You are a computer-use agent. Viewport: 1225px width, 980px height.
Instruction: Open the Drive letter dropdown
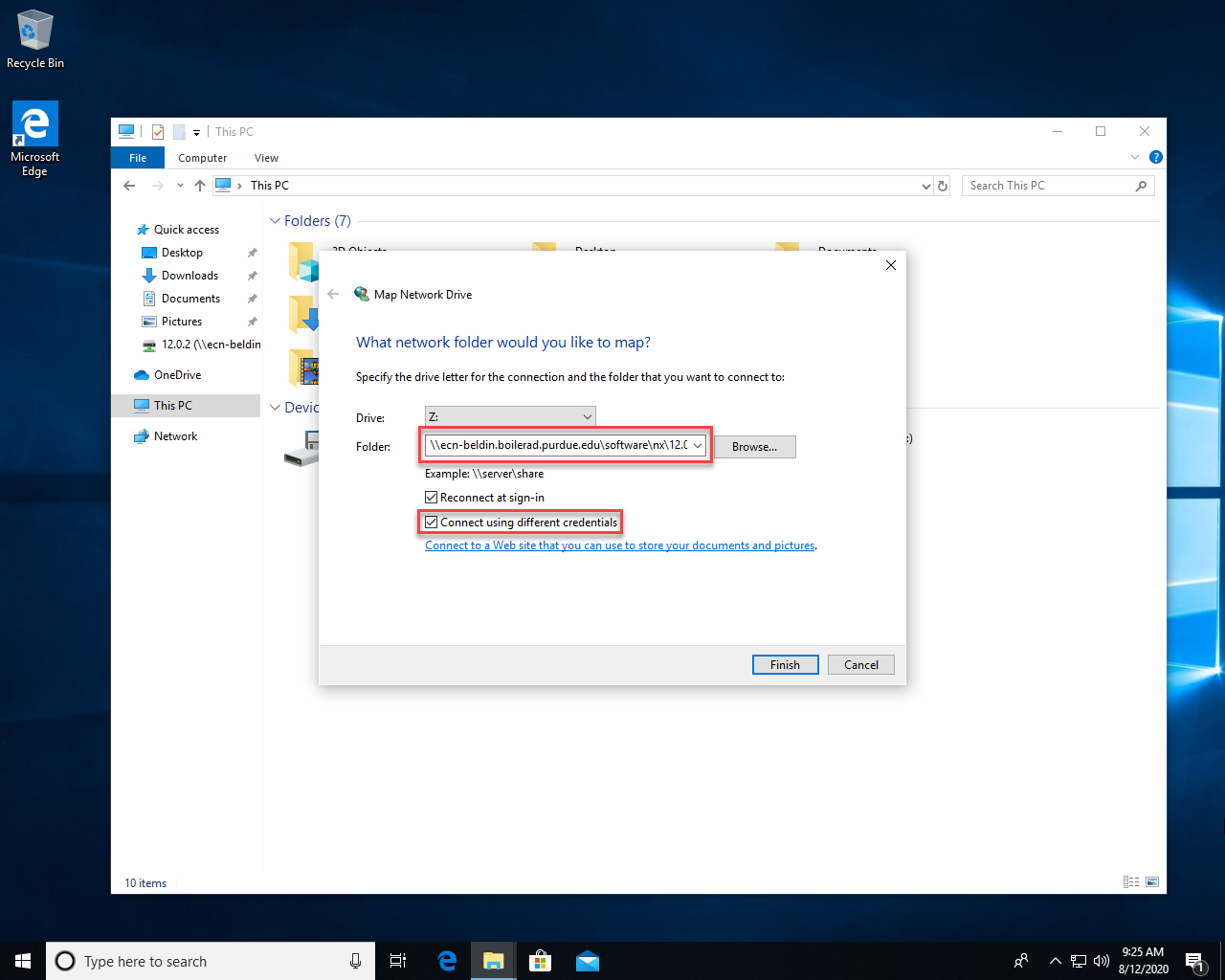coord(510,417)
